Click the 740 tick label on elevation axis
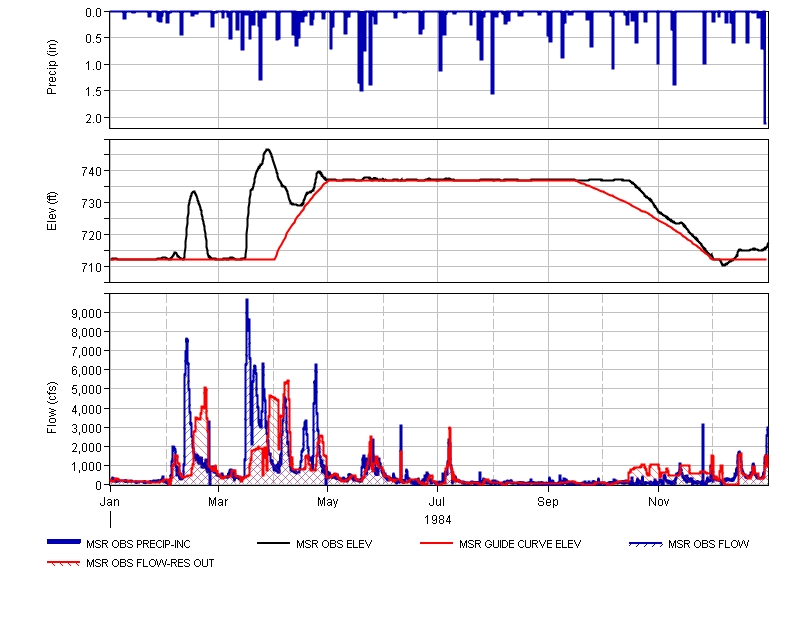The height and width of the screenshot is (627, 800). click(92, 171)
